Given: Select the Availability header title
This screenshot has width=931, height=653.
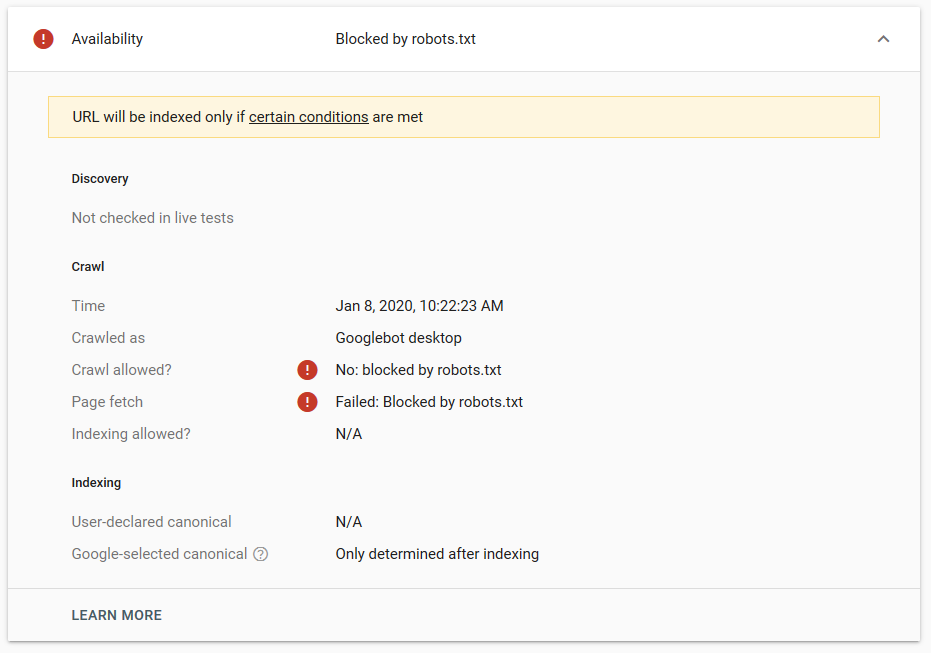Looking at the screenshot, I should point(107,39).
